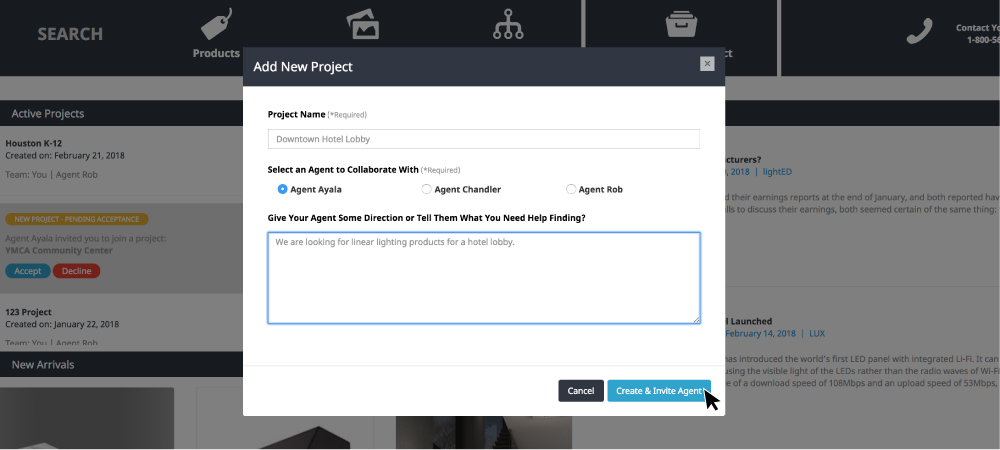Screen dimensions: 1000x450
Task: Click Create & Invite Agent button
Action: 659,391
